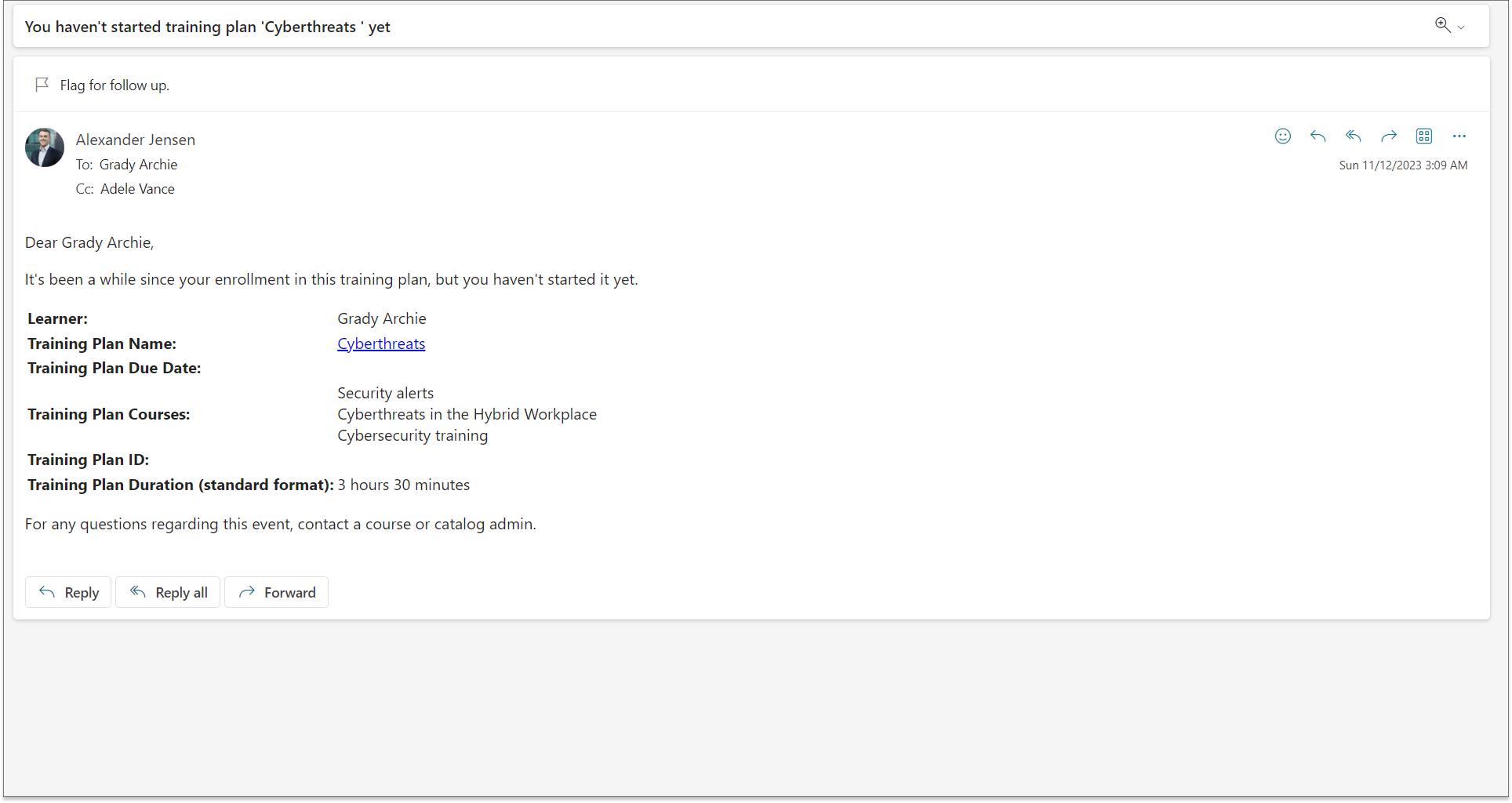Expand the zoom options chevron

pyautogui.click(x=1461, y=27)
